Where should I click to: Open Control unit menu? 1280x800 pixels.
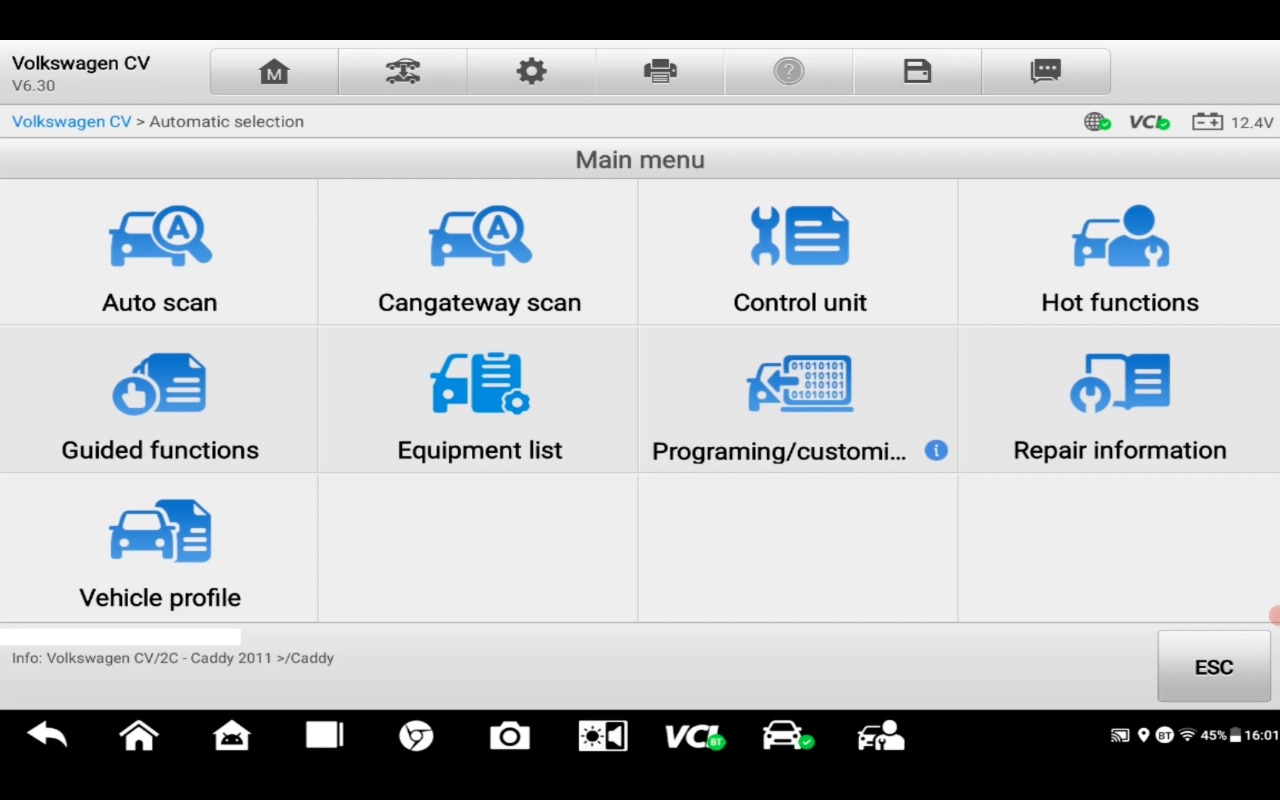coord(799,252)
